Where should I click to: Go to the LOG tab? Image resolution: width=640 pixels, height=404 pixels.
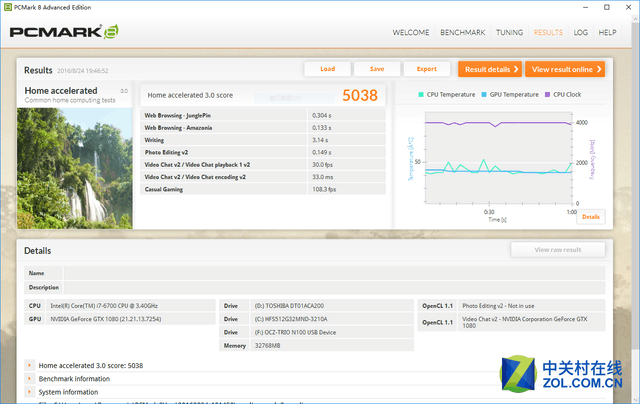pyautogui.click(x=580, y=33)
